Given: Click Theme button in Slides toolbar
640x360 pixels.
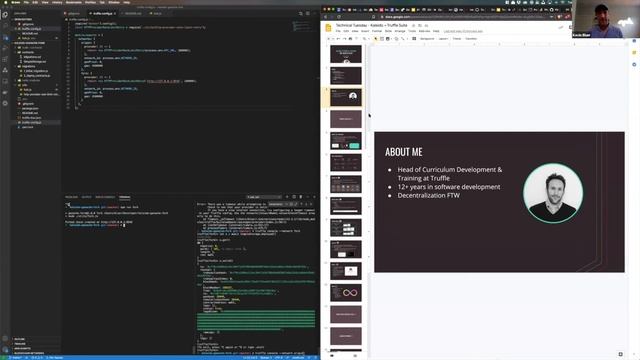Looking at the screenshot, I should pos(457,39).
